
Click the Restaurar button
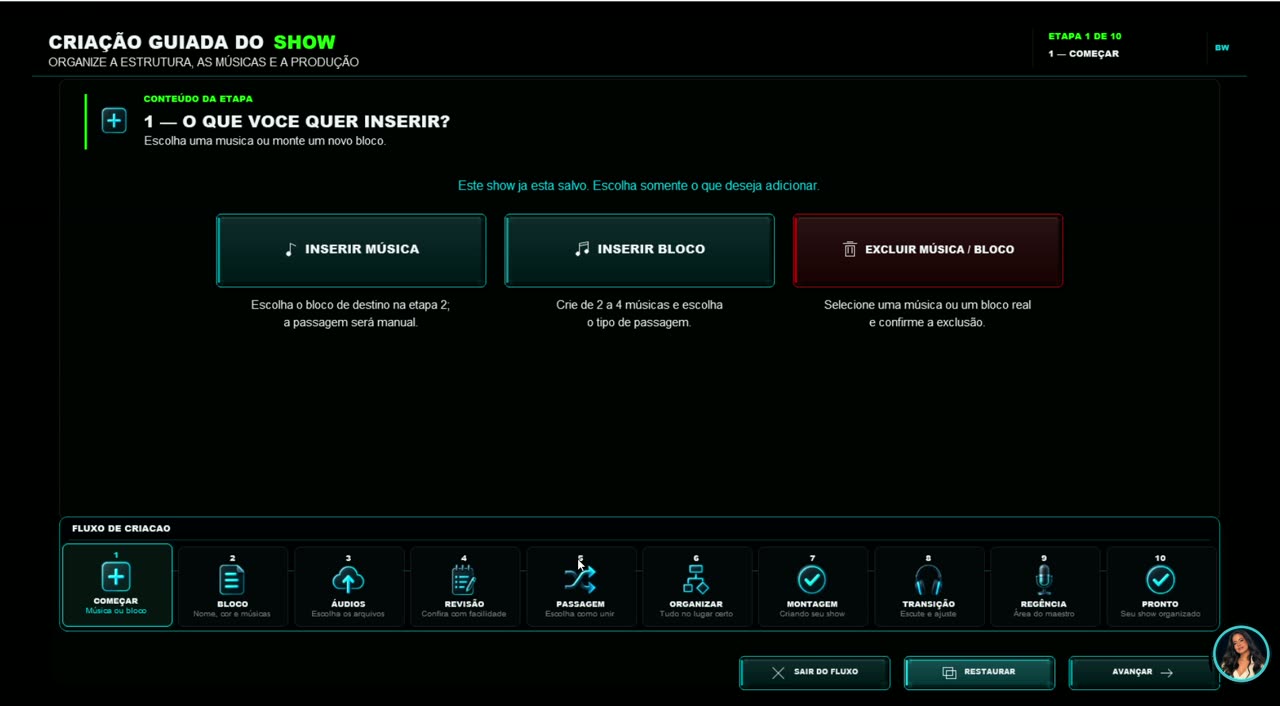click(979, 672)
